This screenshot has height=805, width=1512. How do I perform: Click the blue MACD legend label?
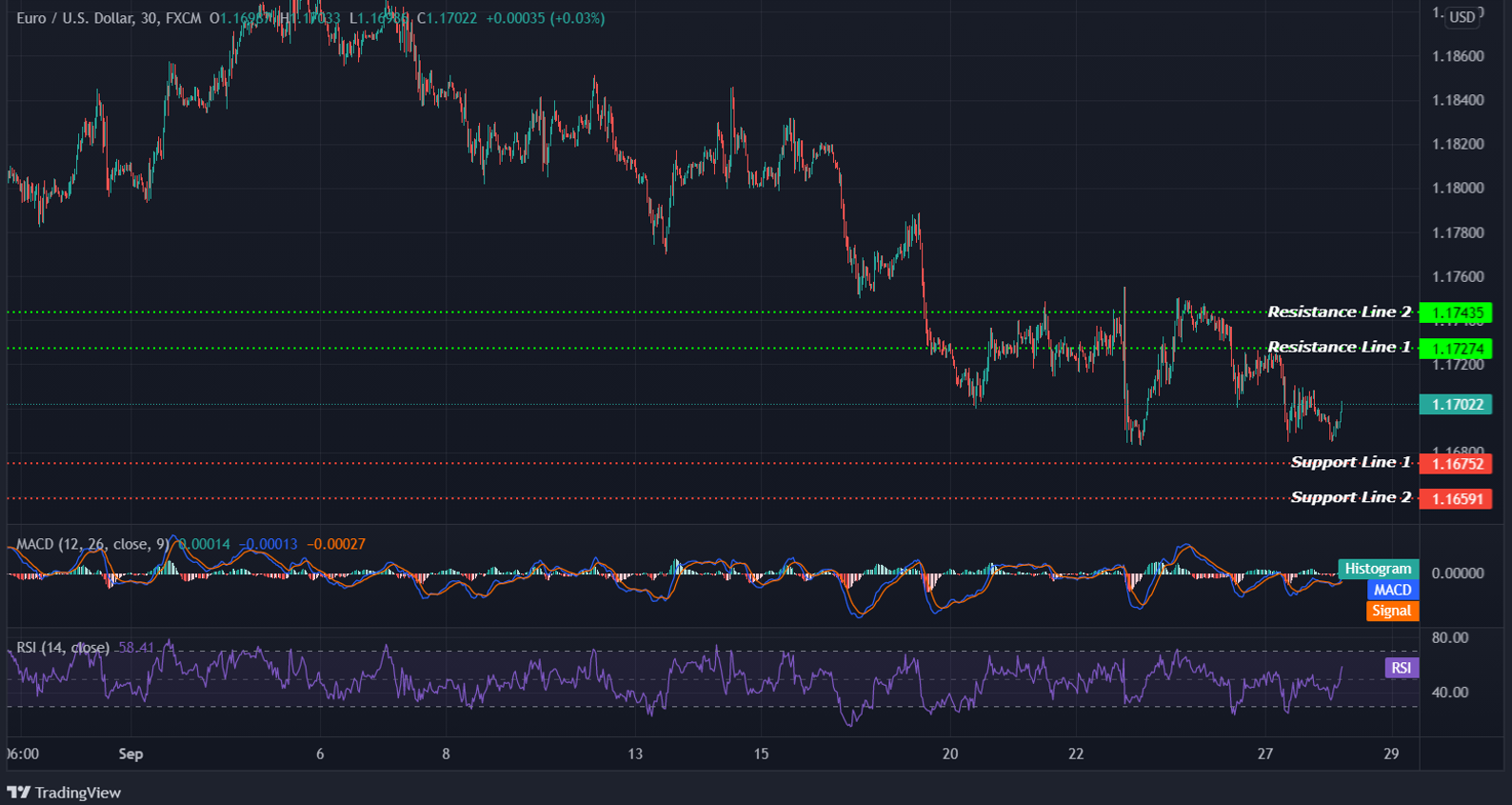coord(1392,590)
